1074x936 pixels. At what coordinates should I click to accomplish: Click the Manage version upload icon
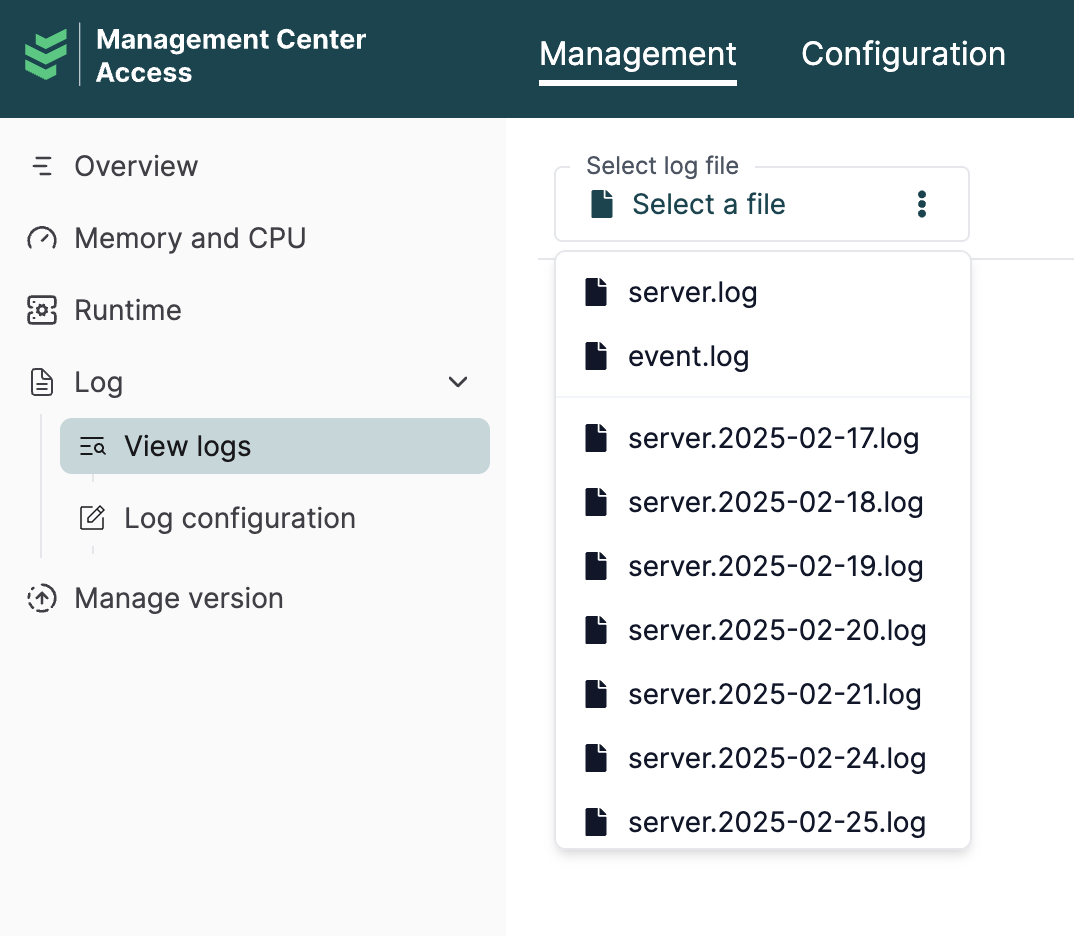pyautogui.click(x=42, y=598)
